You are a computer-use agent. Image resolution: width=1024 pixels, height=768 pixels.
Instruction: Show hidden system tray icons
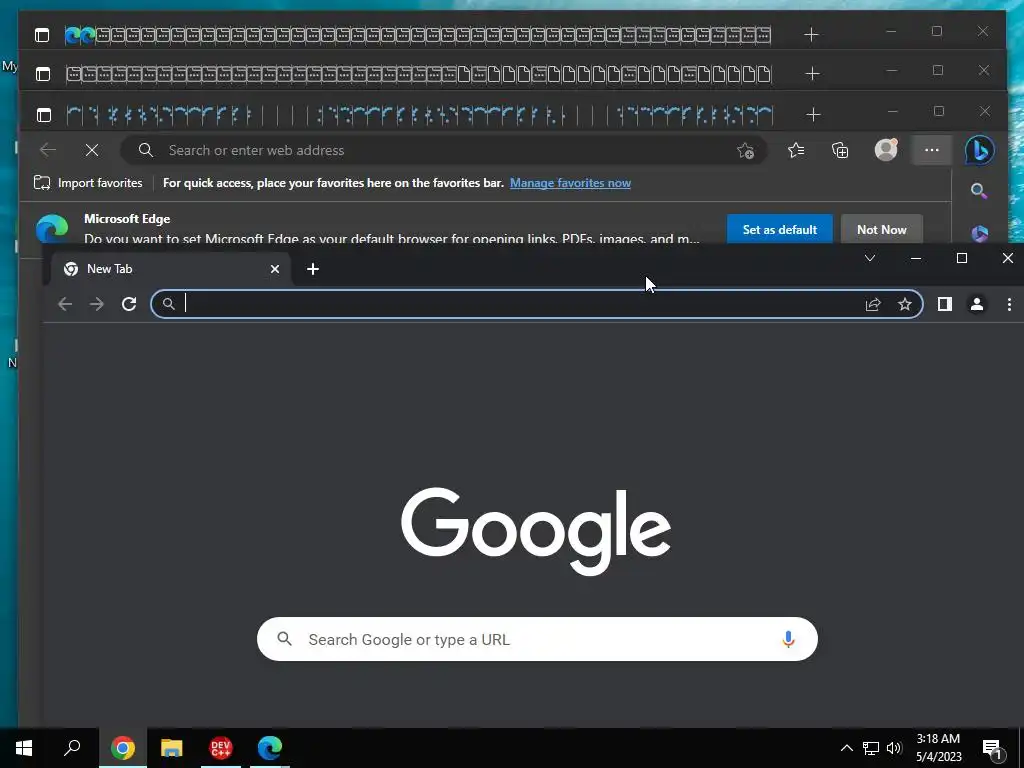(x=846, y=748)
